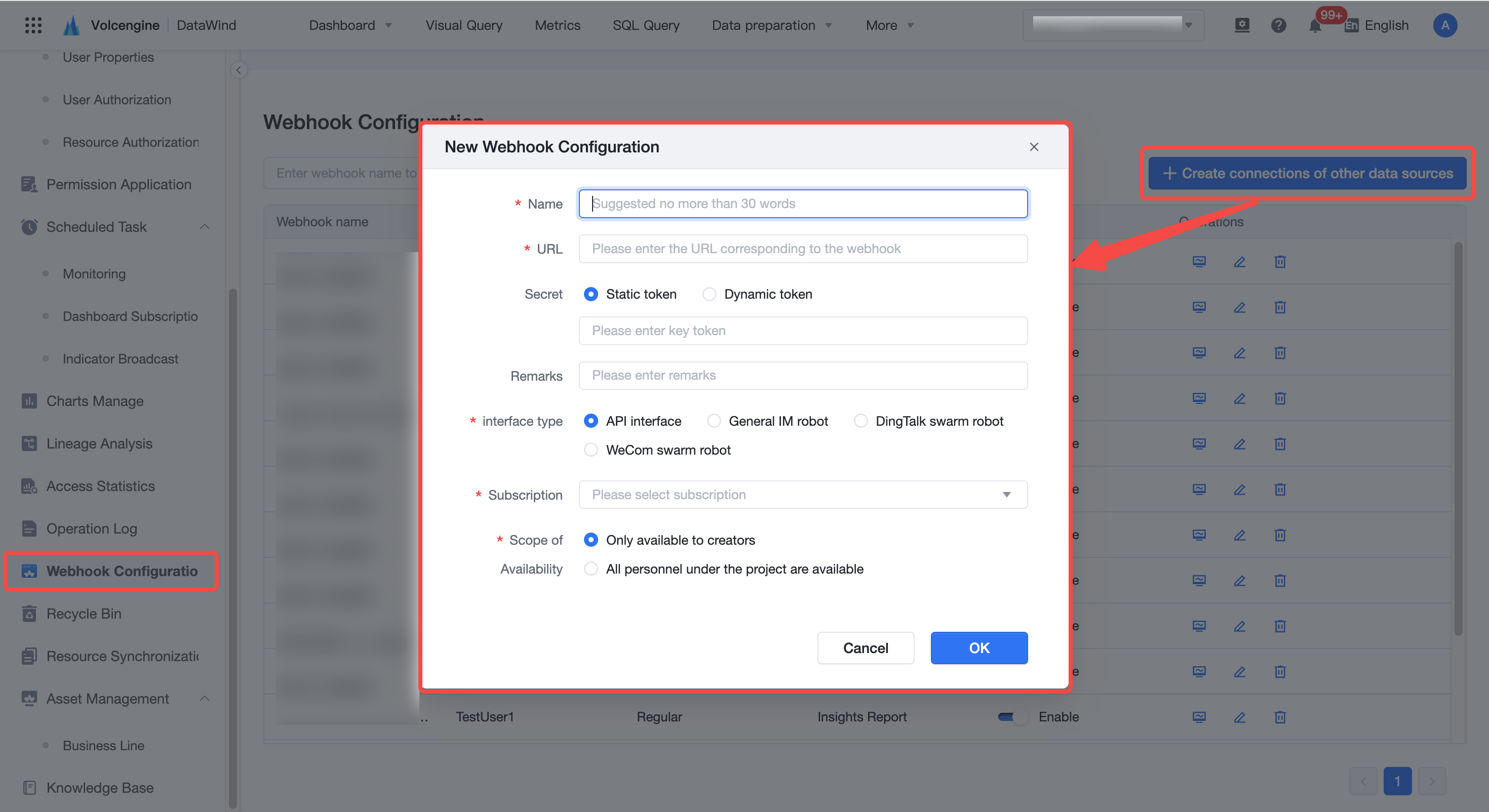The width and height of the screenshot is (1489, 812).
Task: Collapse the Scheduled Task section
Action: [204, 227]
